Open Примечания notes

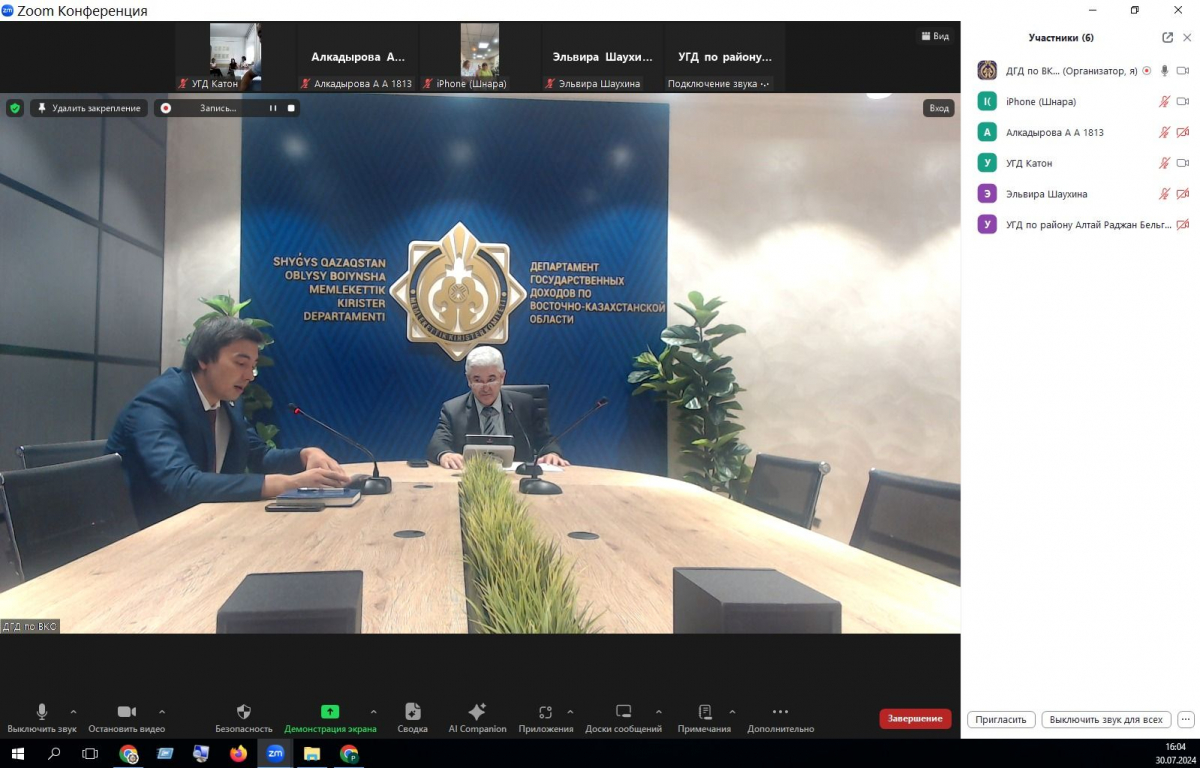point(704,718)
